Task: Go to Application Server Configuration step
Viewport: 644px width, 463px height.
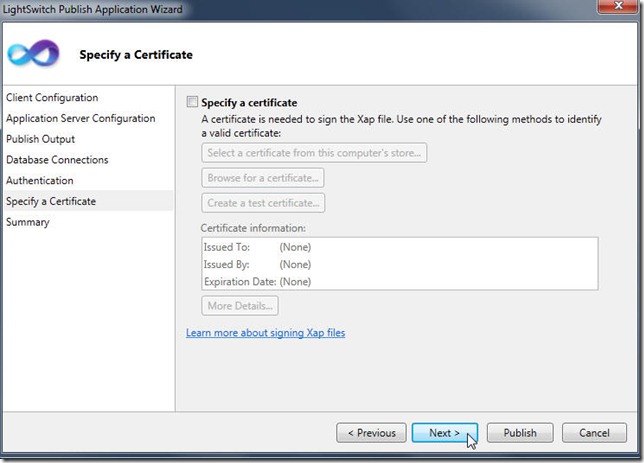Action: [80, 118]
